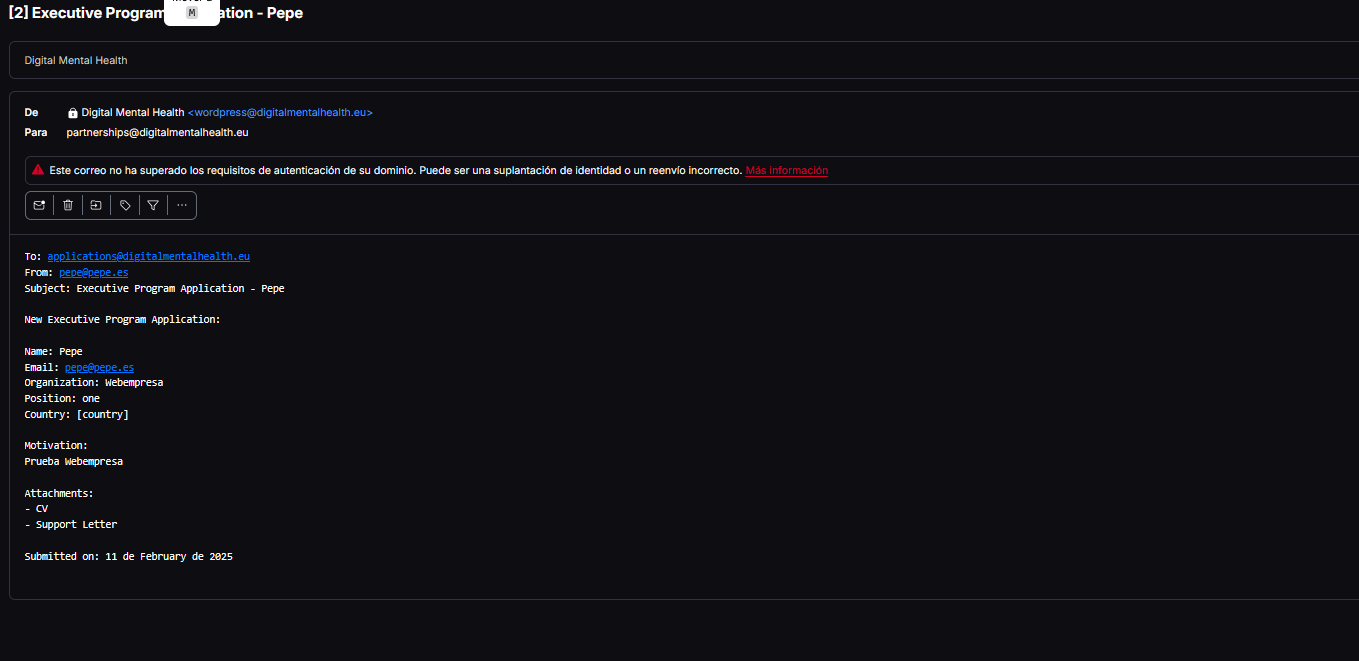Open more actions ellipsis menu
Screen dimensions: 1359x661
(x=182, y=205)
